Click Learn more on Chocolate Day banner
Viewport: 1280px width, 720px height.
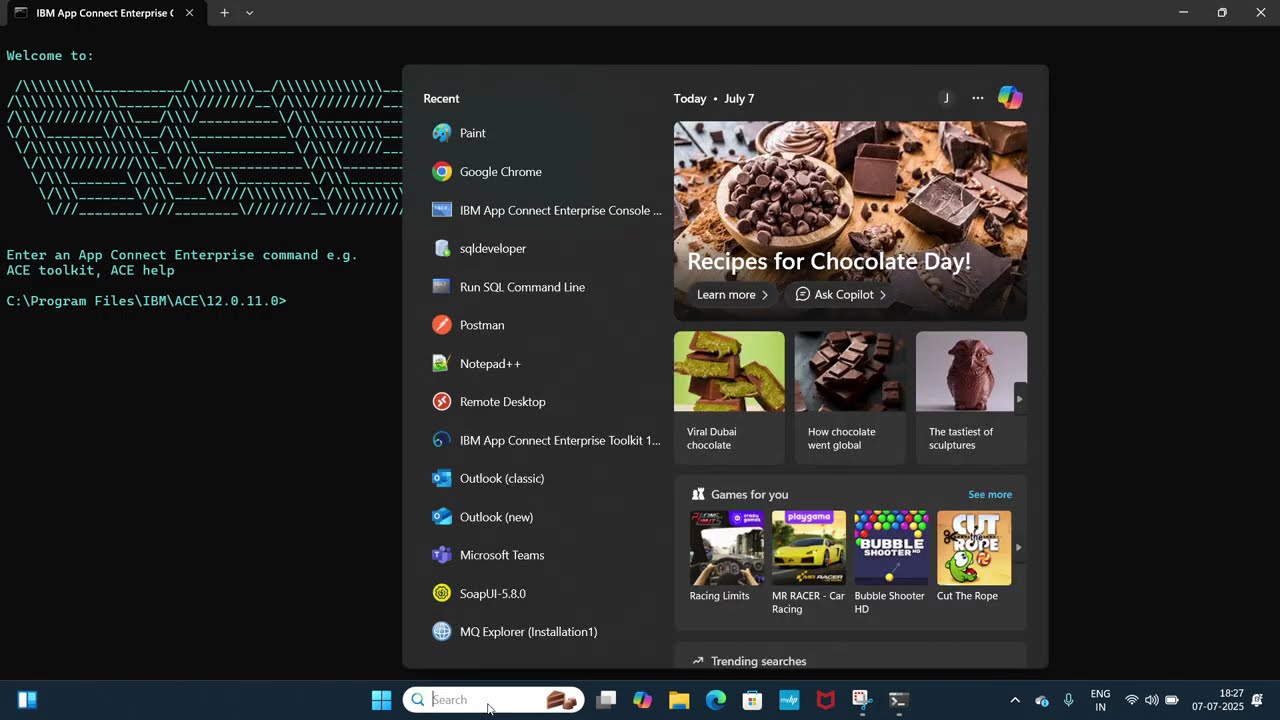tap(733, 295)
